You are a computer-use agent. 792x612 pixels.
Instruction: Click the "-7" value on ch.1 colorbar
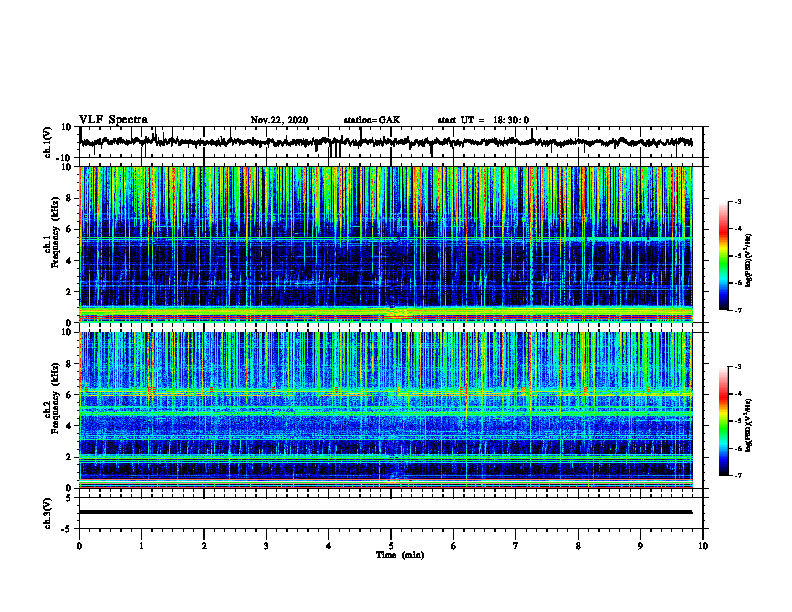737,310
